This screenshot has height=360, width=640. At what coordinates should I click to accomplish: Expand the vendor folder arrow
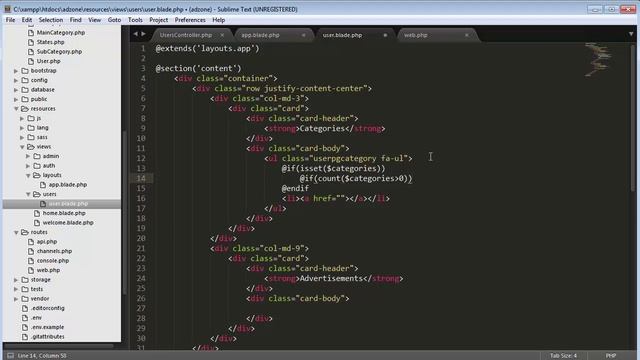click(16, 298)
